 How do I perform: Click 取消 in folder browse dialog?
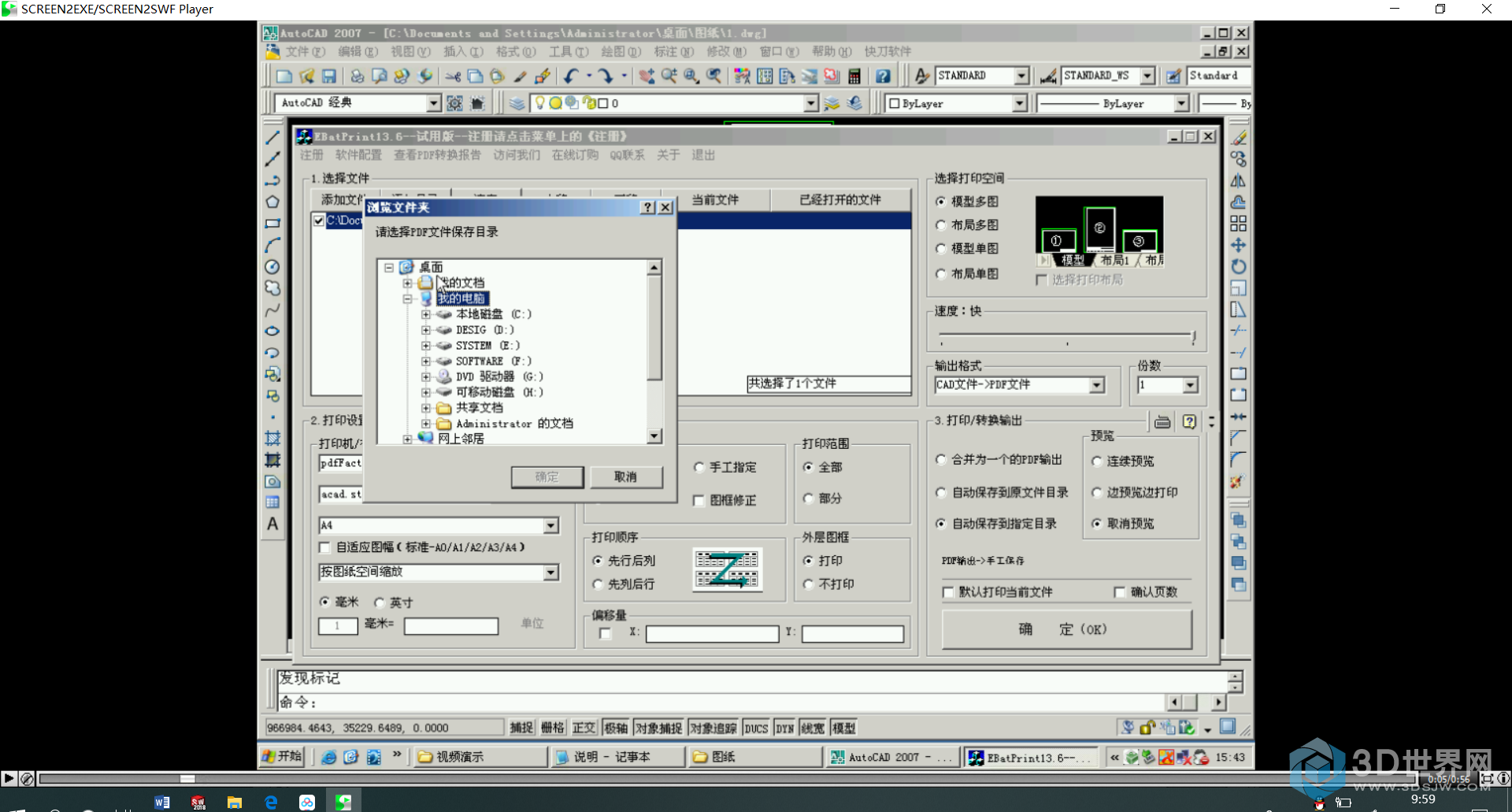point(625,477)
